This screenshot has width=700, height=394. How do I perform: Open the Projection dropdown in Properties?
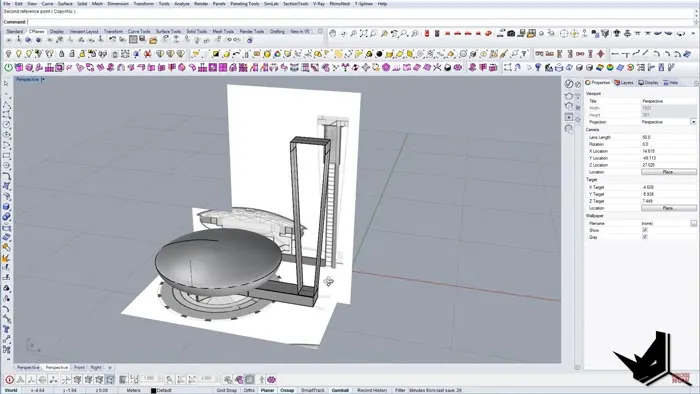tap(693, 122)
